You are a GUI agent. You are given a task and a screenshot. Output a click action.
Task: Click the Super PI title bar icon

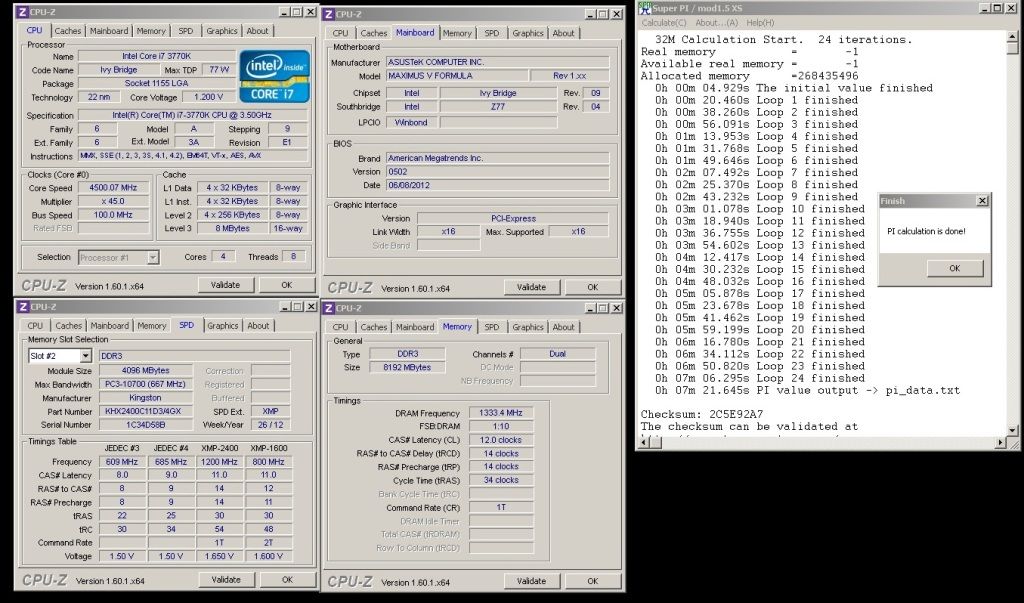[x=646, y=8]
